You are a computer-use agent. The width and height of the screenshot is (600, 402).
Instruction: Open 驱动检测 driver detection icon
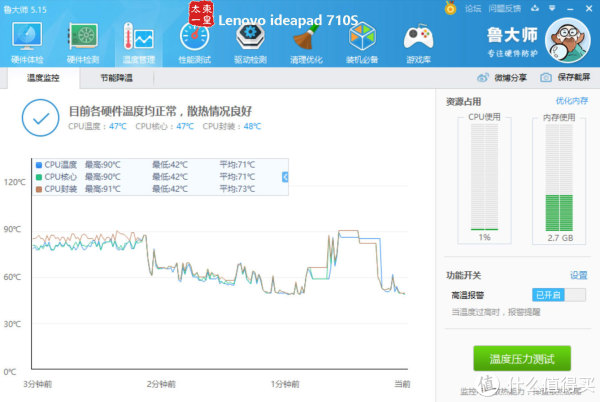click(x=250, y=37)
